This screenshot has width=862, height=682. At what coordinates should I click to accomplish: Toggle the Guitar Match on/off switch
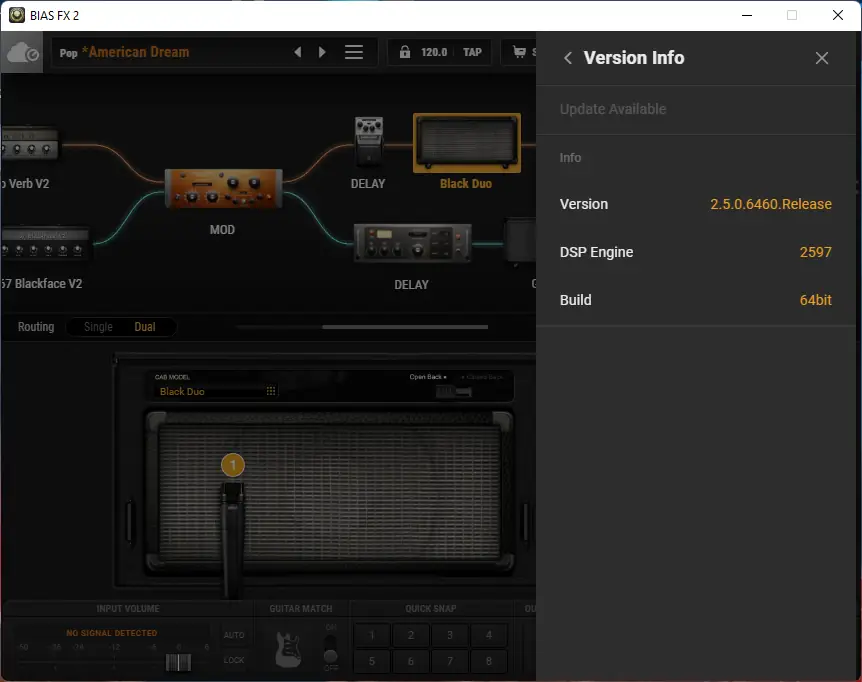point(330,648)
